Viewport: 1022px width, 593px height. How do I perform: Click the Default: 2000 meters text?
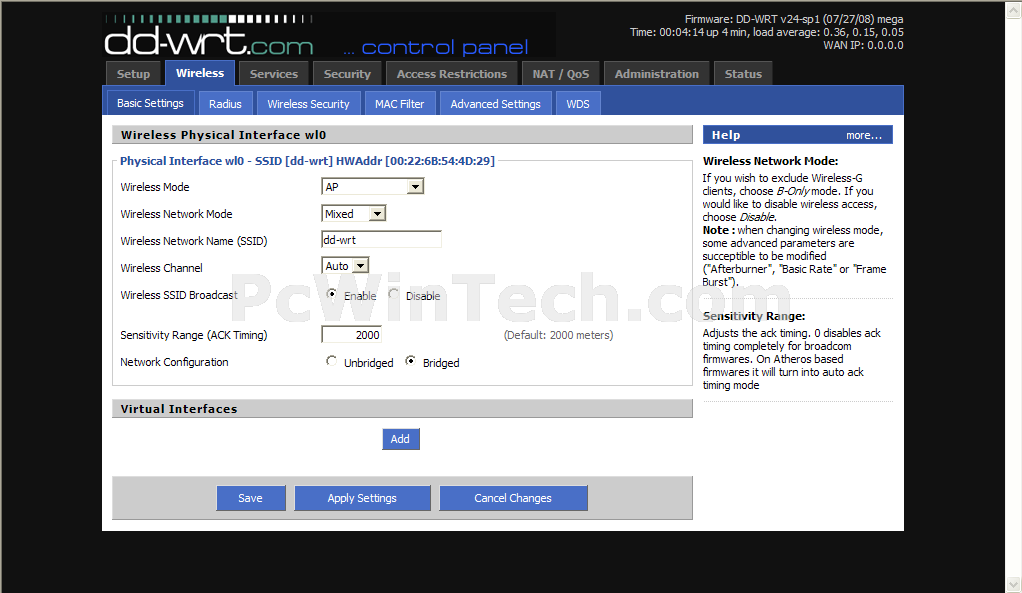tap(559, 335)
